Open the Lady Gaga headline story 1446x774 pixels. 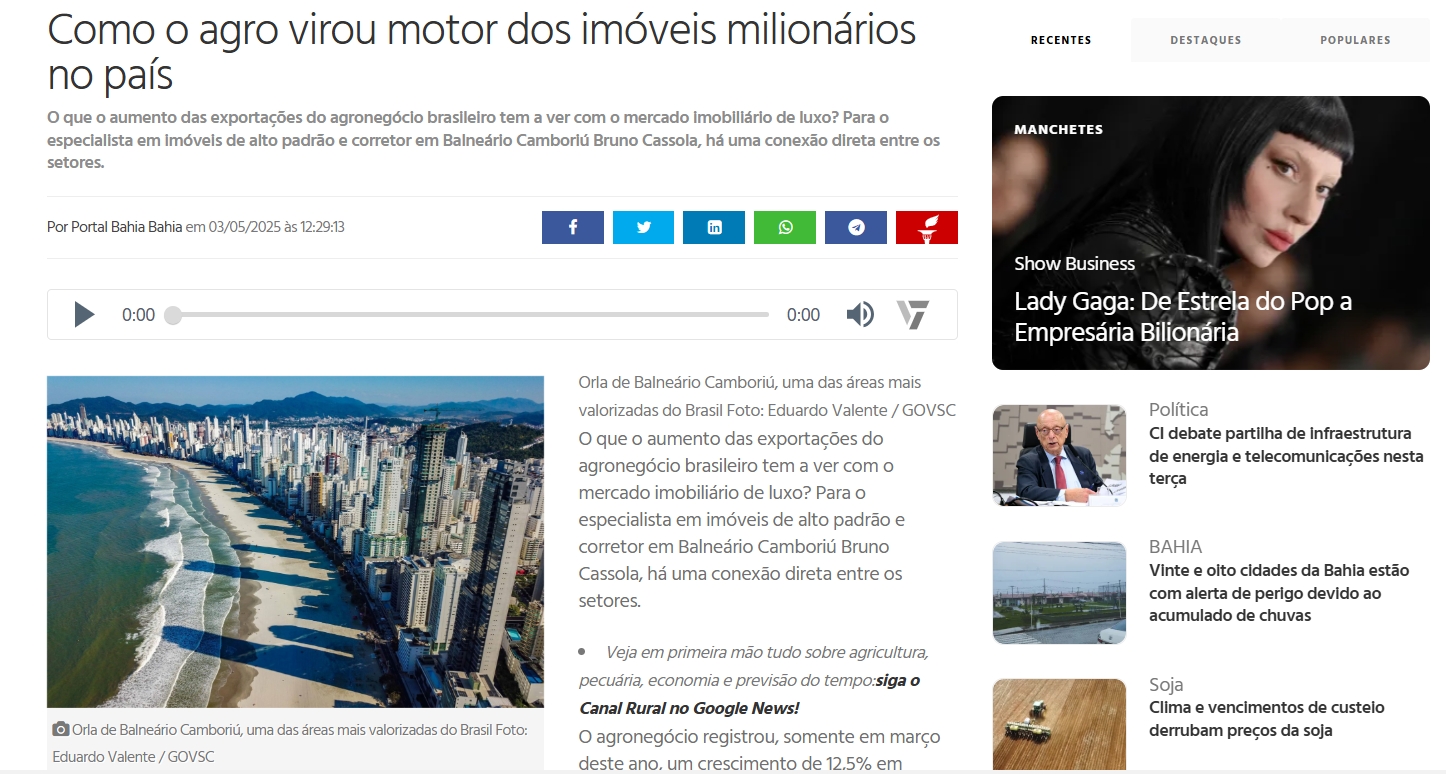(1183, 317)
